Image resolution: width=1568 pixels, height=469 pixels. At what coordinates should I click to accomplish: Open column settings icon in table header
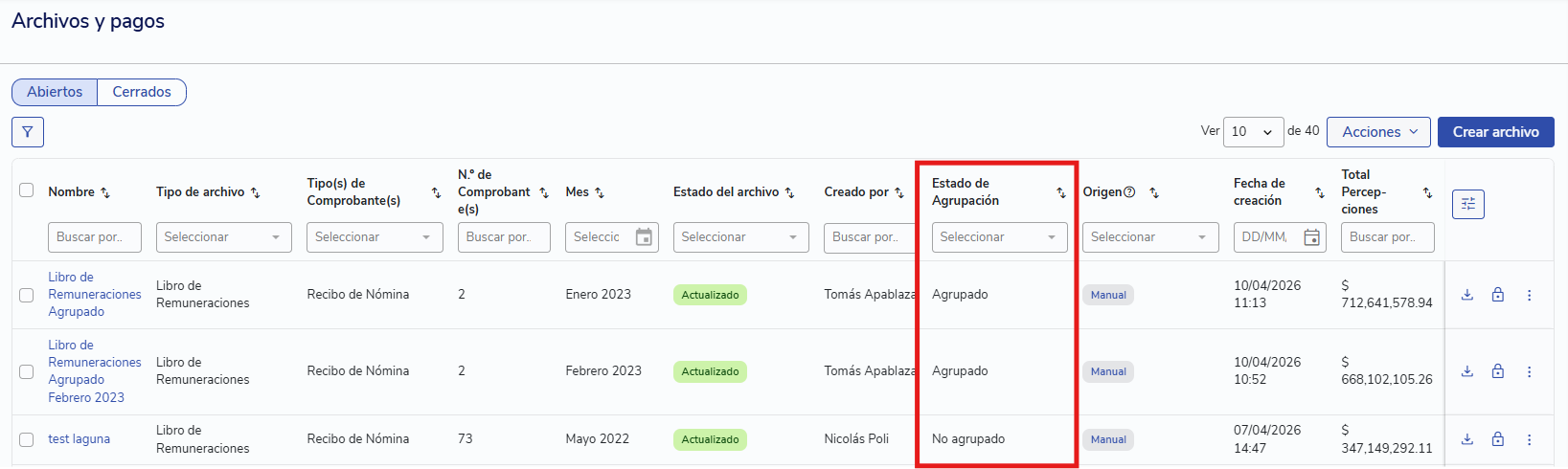pyautogui.click(x=1467, y=204)
